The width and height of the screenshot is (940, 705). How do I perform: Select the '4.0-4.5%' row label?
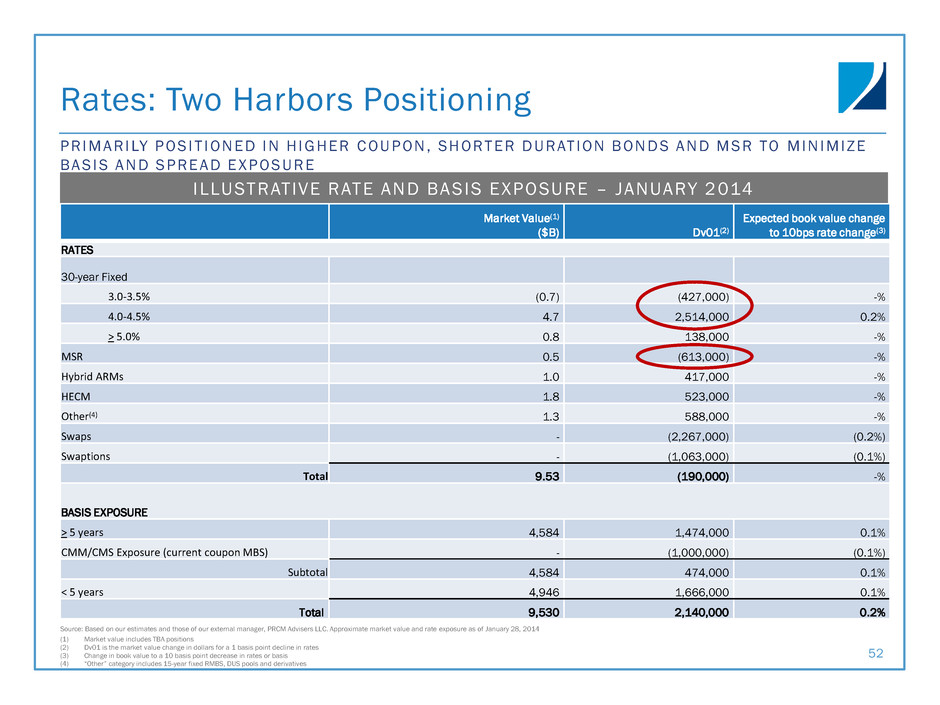pyautogui.click(x=130, y=317)
